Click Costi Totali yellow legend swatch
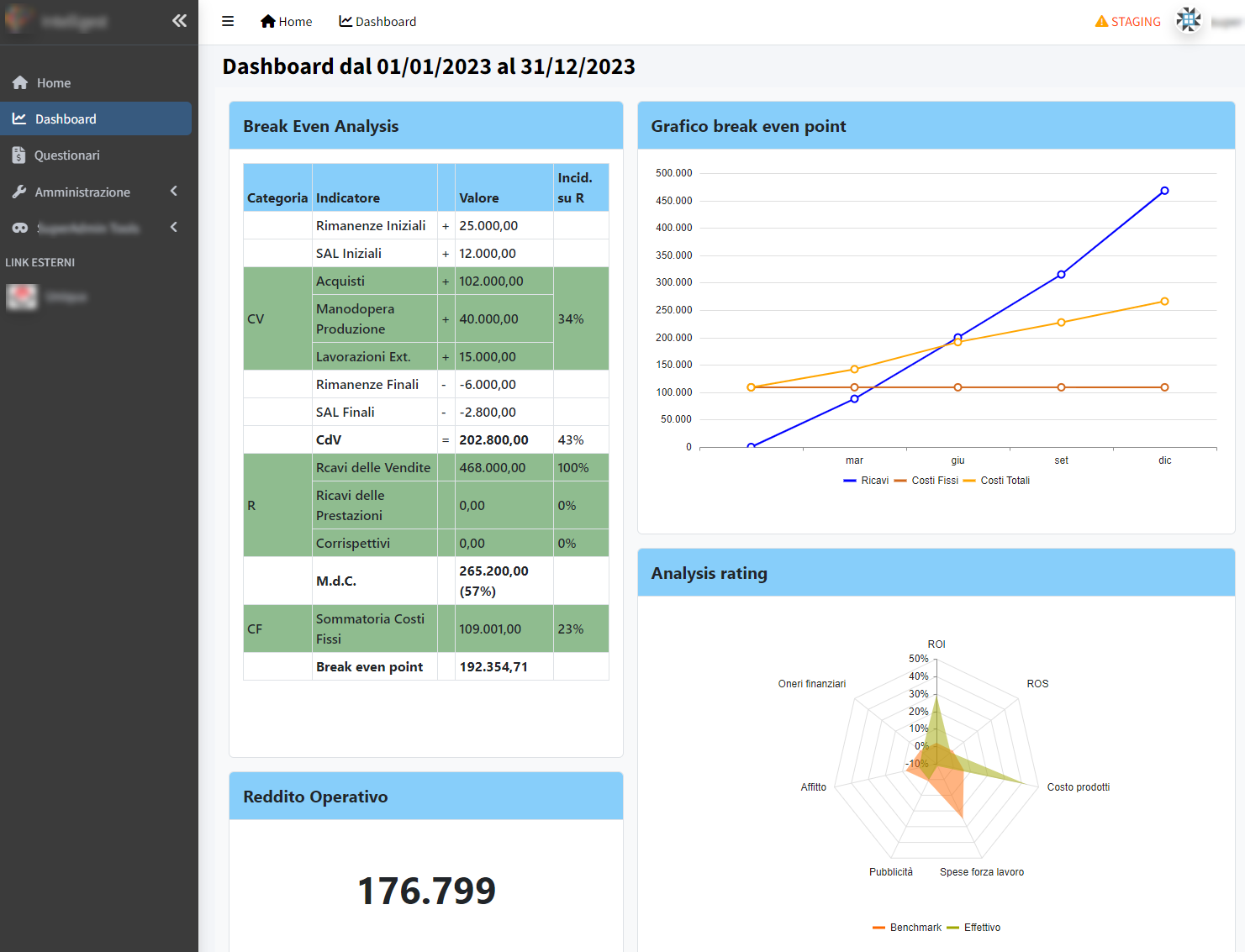The height and width of the screenshot is (952, 1245). [x=969, y=481]
